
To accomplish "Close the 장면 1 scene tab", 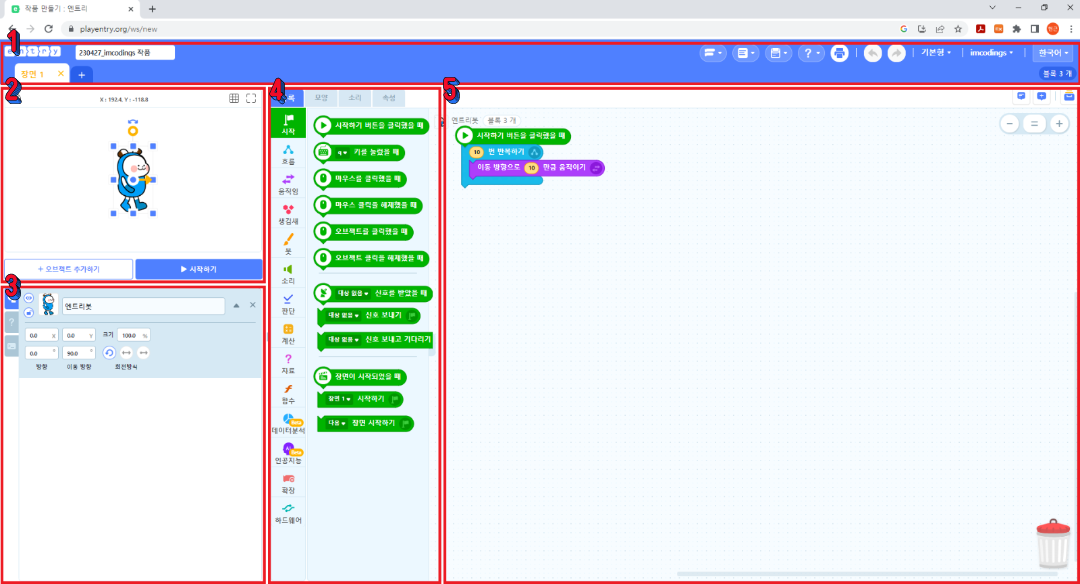I will pyautogui.click(x=61, y=74).
